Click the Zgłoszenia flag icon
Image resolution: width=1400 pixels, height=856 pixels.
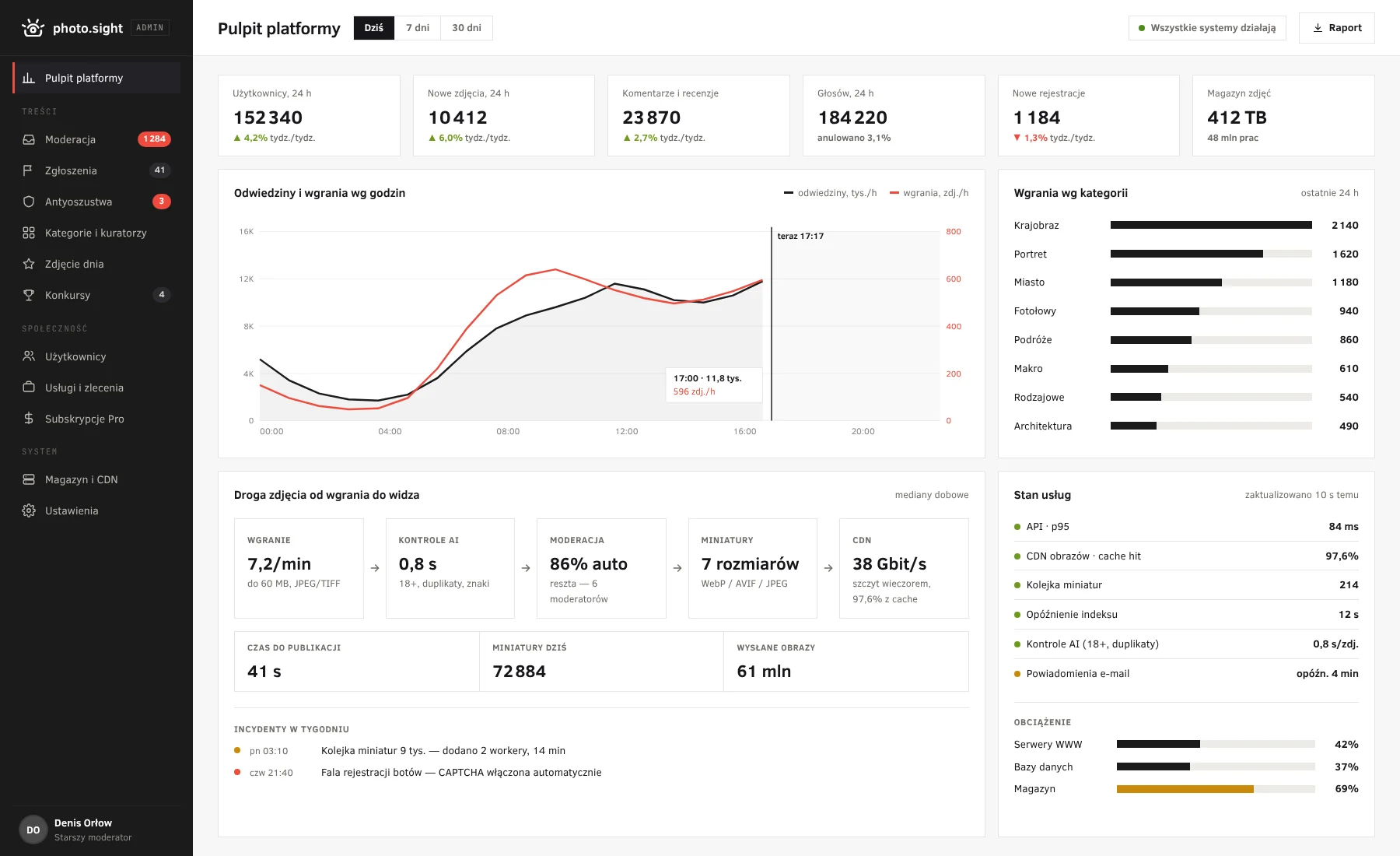click(x=29, y=170)
